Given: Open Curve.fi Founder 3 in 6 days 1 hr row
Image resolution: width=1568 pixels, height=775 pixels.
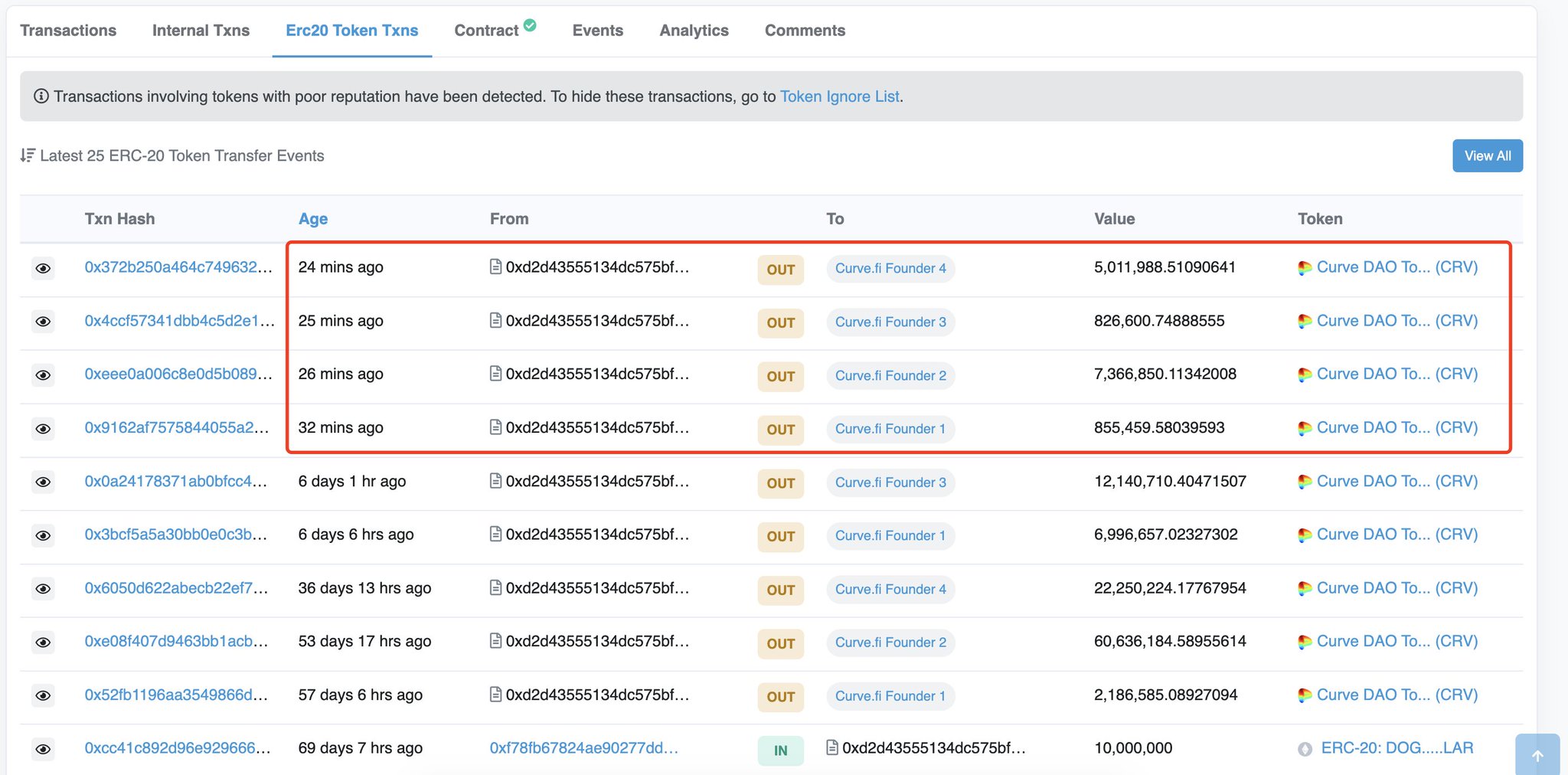Looking at the screenshot, I should [890, 482].
